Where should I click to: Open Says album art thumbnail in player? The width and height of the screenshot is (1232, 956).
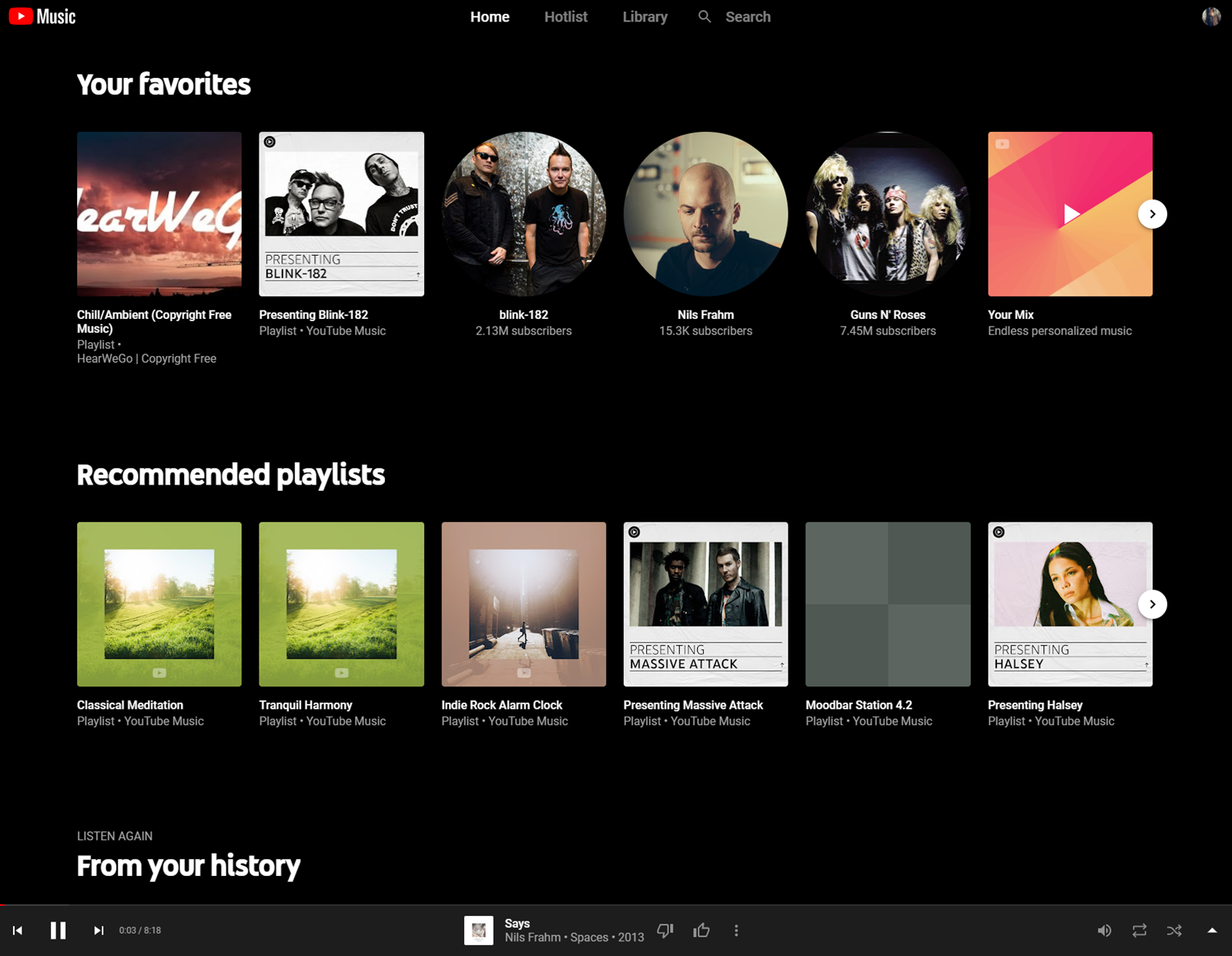tap(478, 931)
